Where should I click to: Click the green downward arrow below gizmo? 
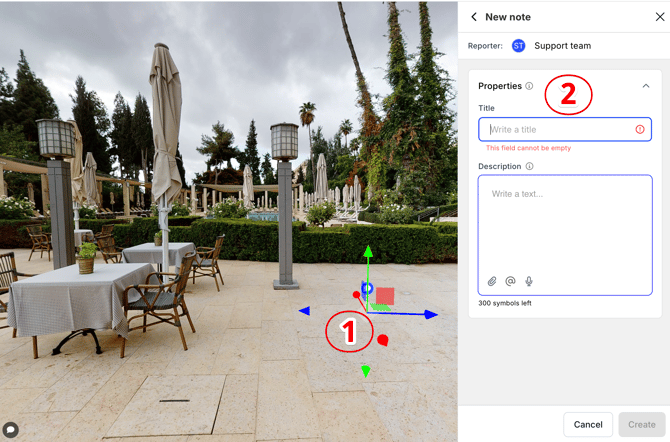pyautogui.click(x=366, y=372)
